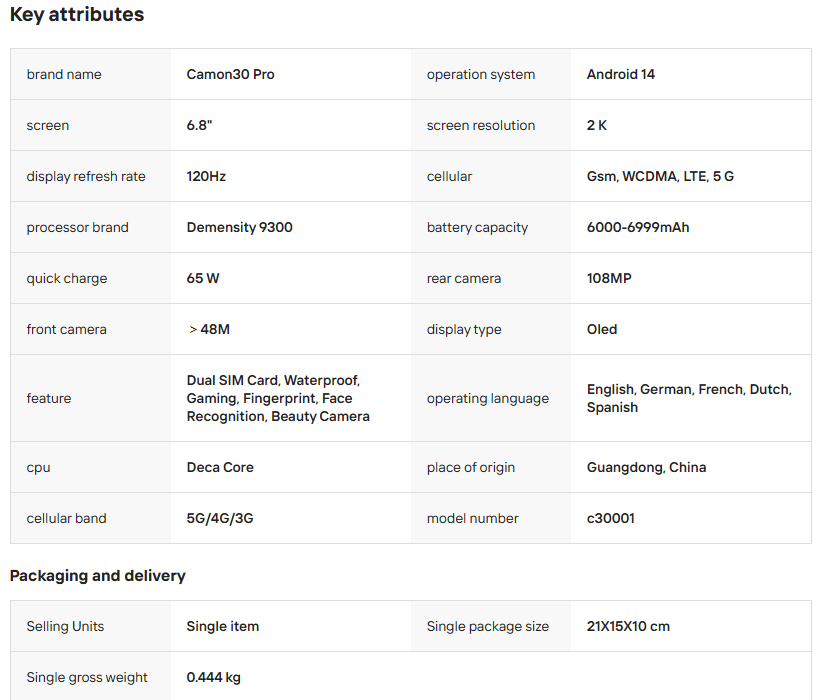Click the Key attributes heading

coord(77,15)
